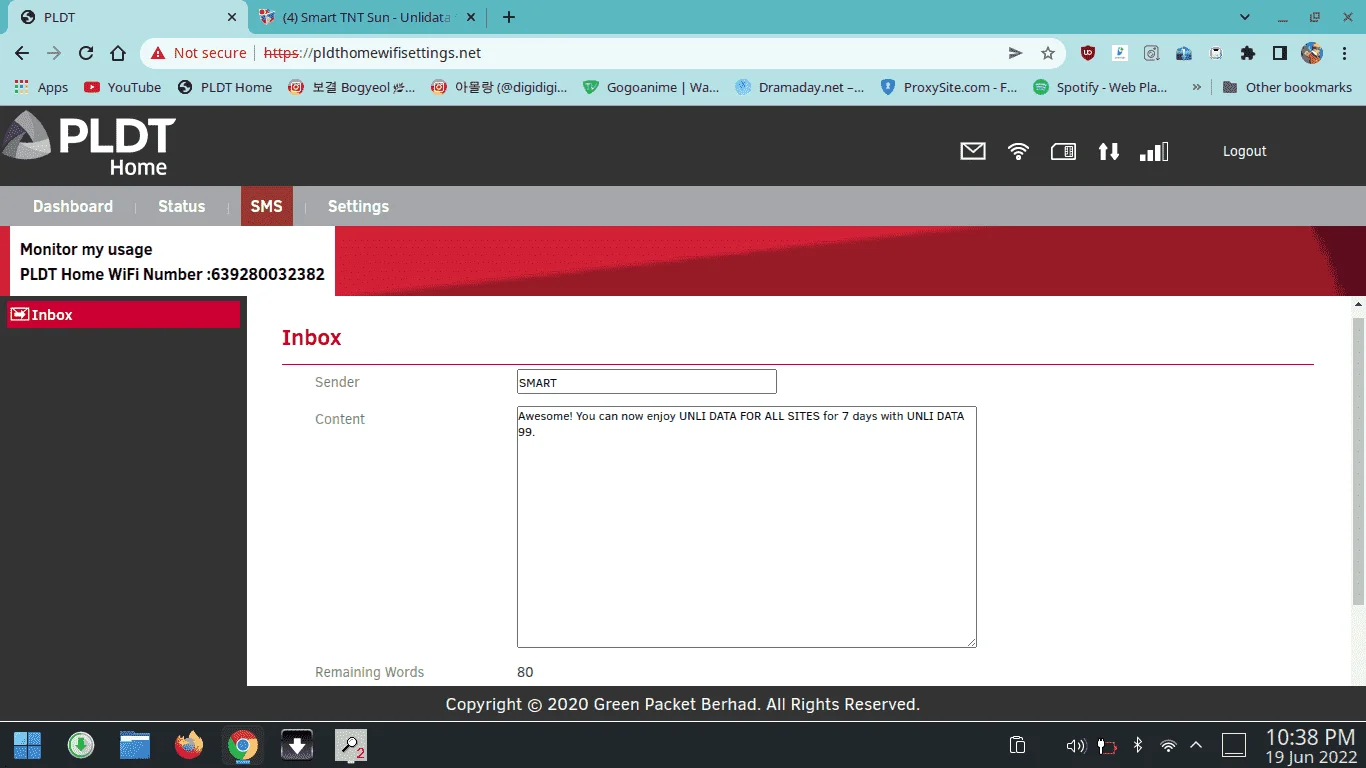Click the address bar URL

click(372, 53)
